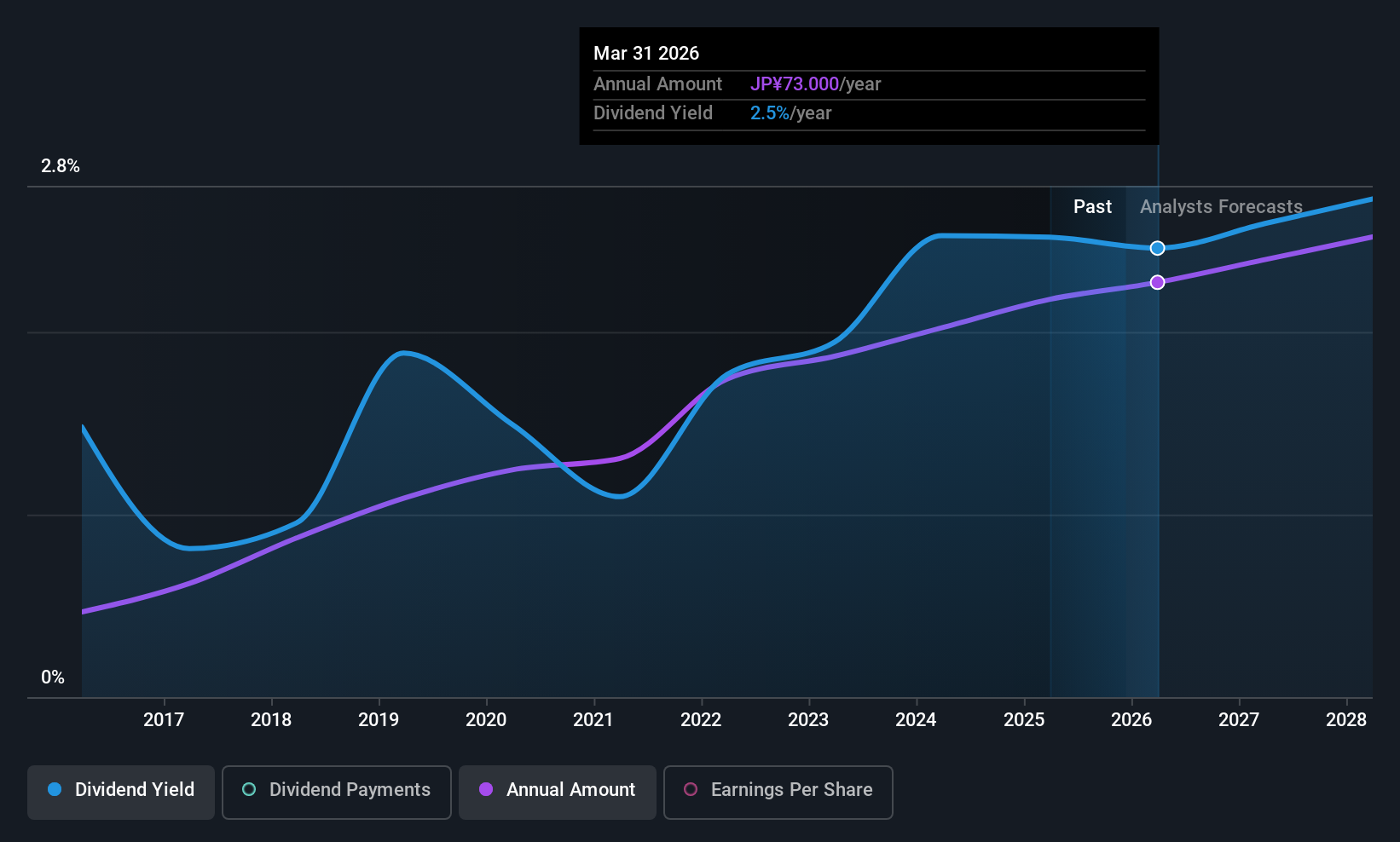Click the 2024 x-axis year label
The height and width of the screenshot is (842, 1400).
coord(916,720)
